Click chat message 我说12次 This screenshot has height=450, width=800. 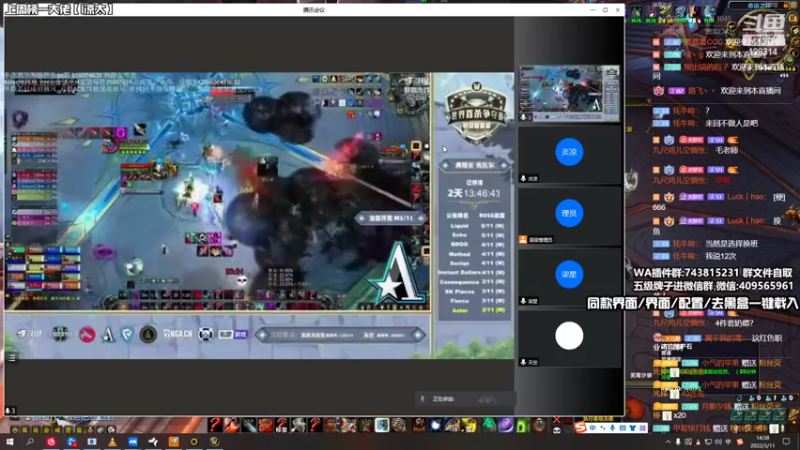[x=720, y=256]
